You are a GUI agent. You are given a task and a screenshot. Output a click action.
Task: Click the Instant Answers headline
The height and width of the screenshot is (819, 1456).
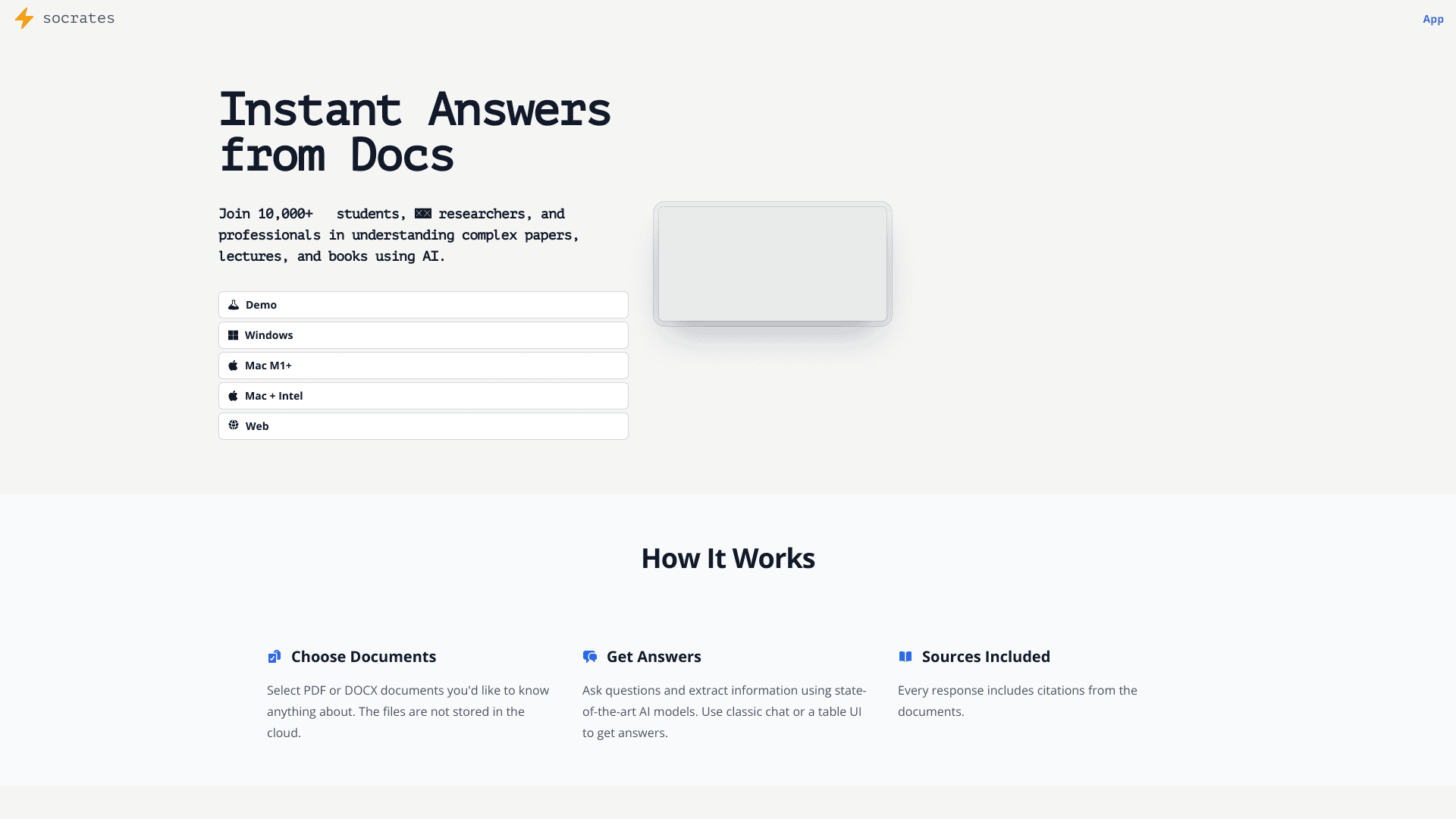click(x=414, y=132)
